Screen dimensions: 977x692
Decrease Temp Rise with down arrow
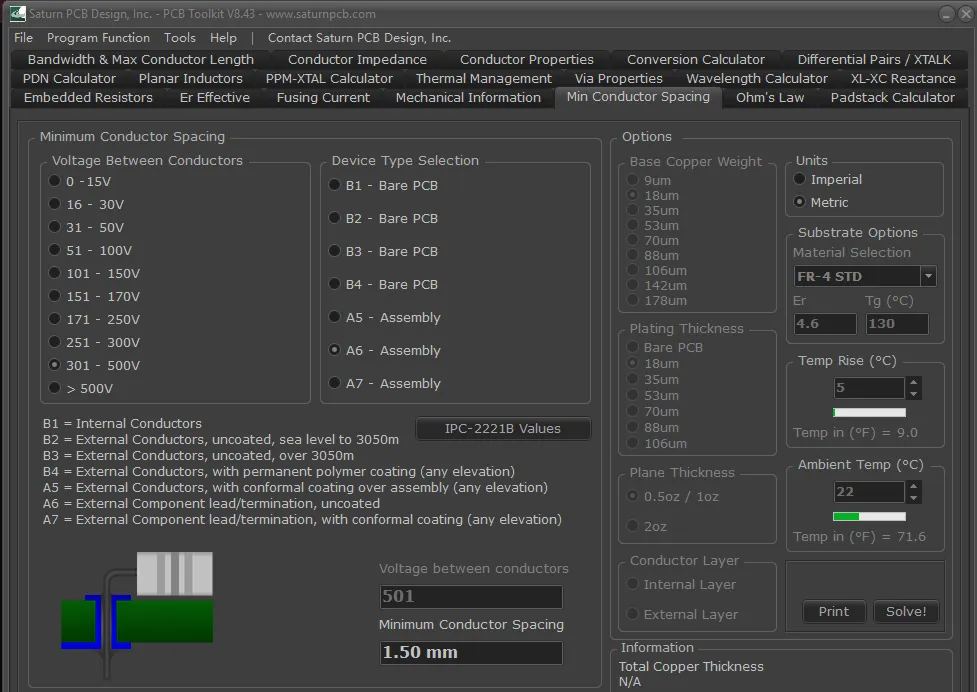click(913, 394)
